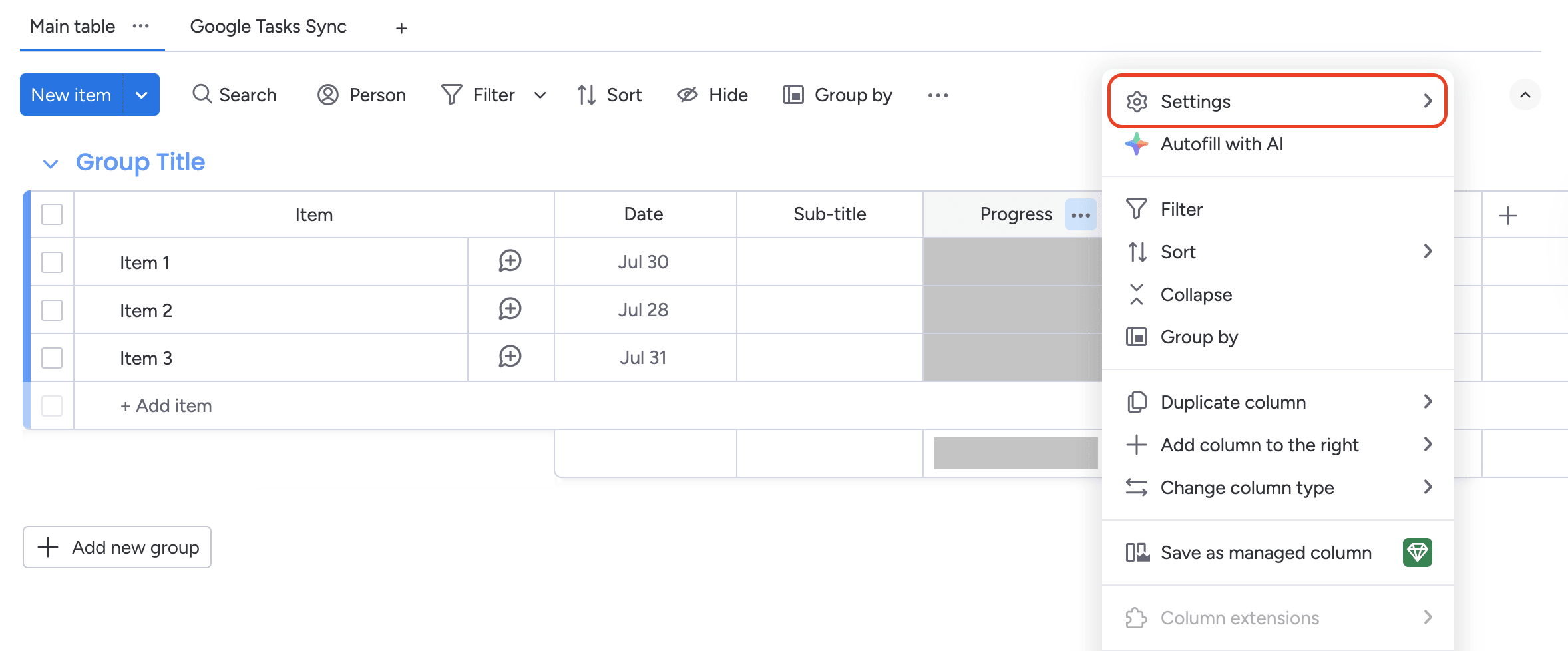Expand Duplicate column submenu arrow
The image size is (1568, 651).
click(x=1428, y=401)
